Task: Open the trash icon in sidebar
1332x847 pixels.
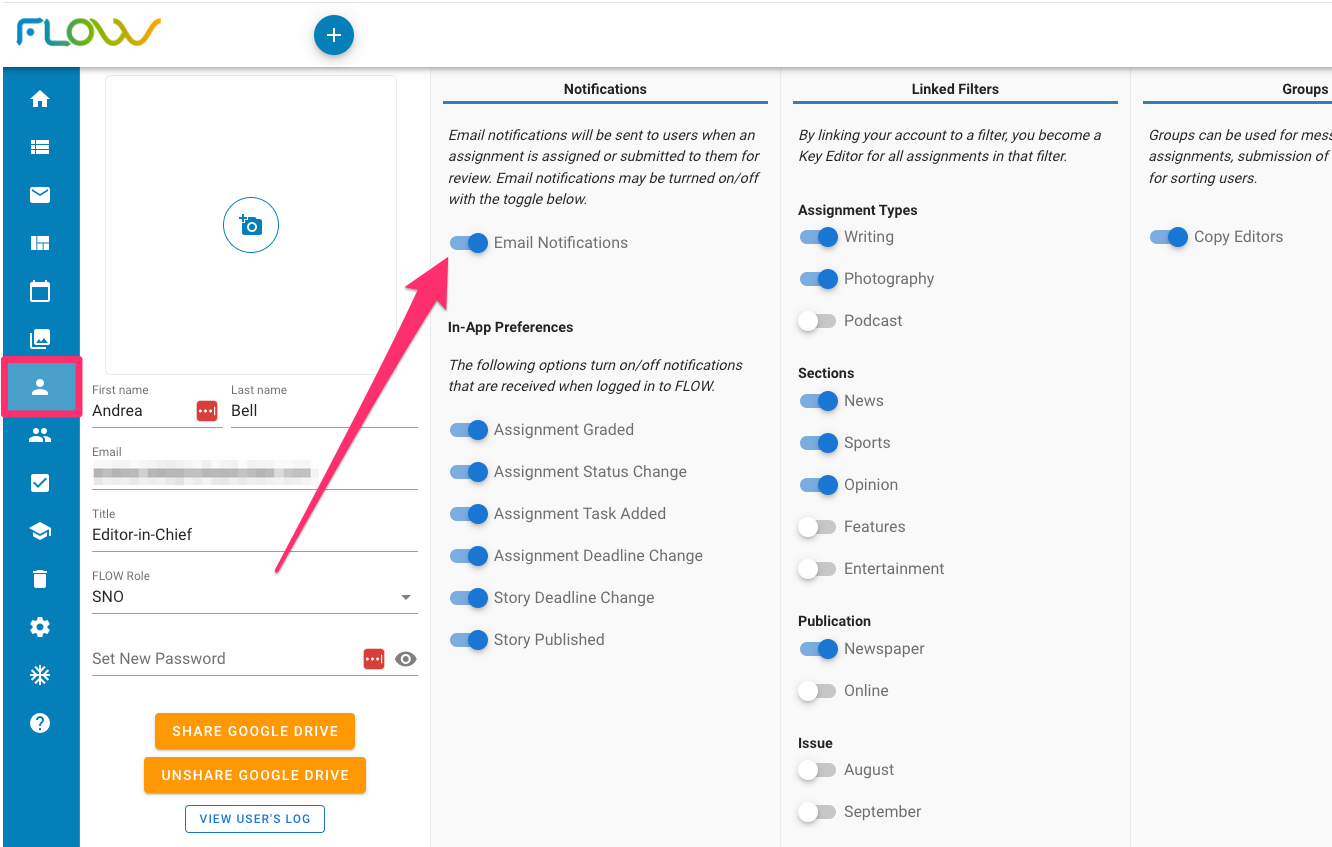Action: pyautogui.click(x=40, y=579)
